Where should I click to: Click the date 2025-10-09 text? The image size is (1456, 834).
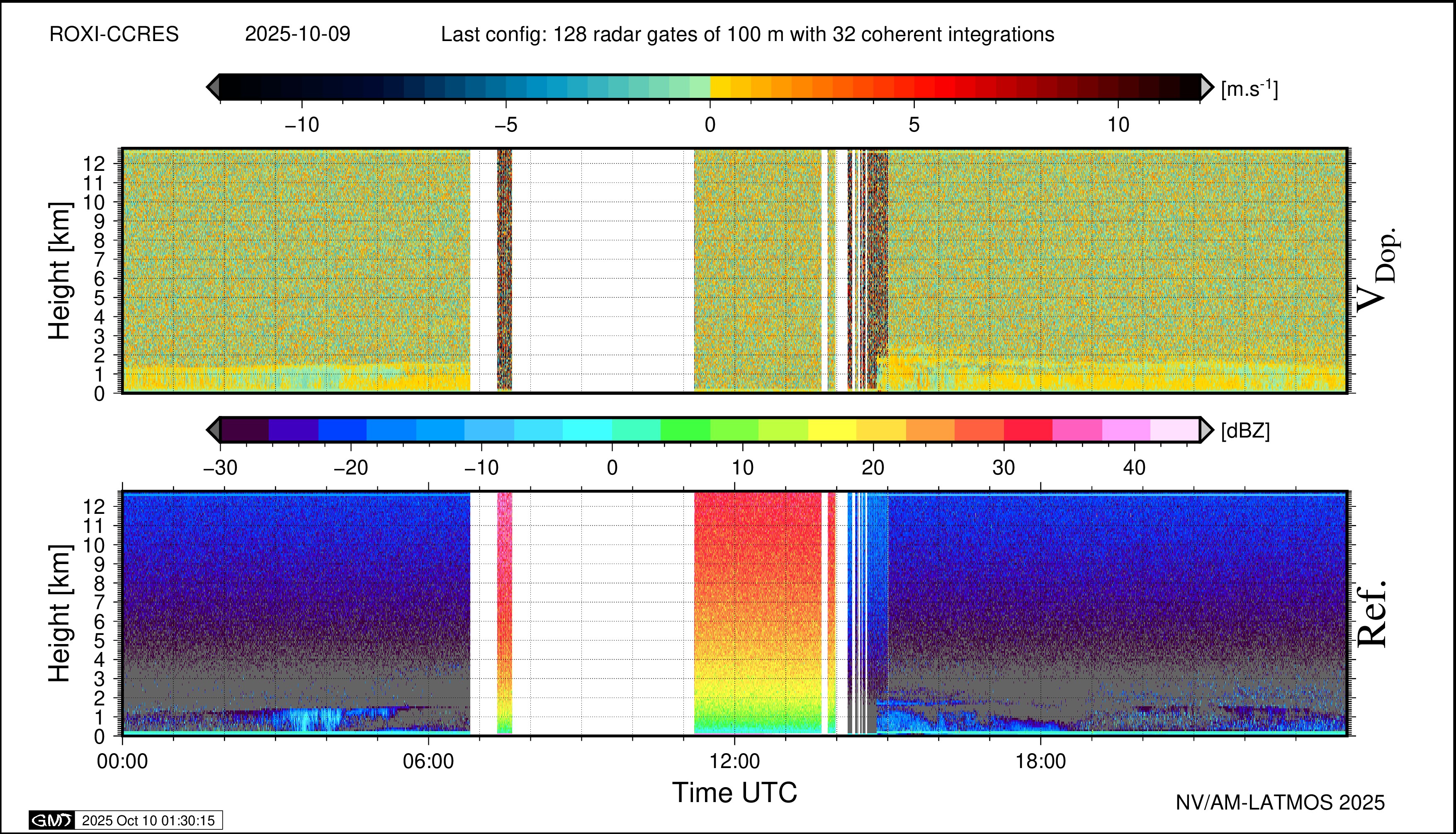[x=297, y=34]
